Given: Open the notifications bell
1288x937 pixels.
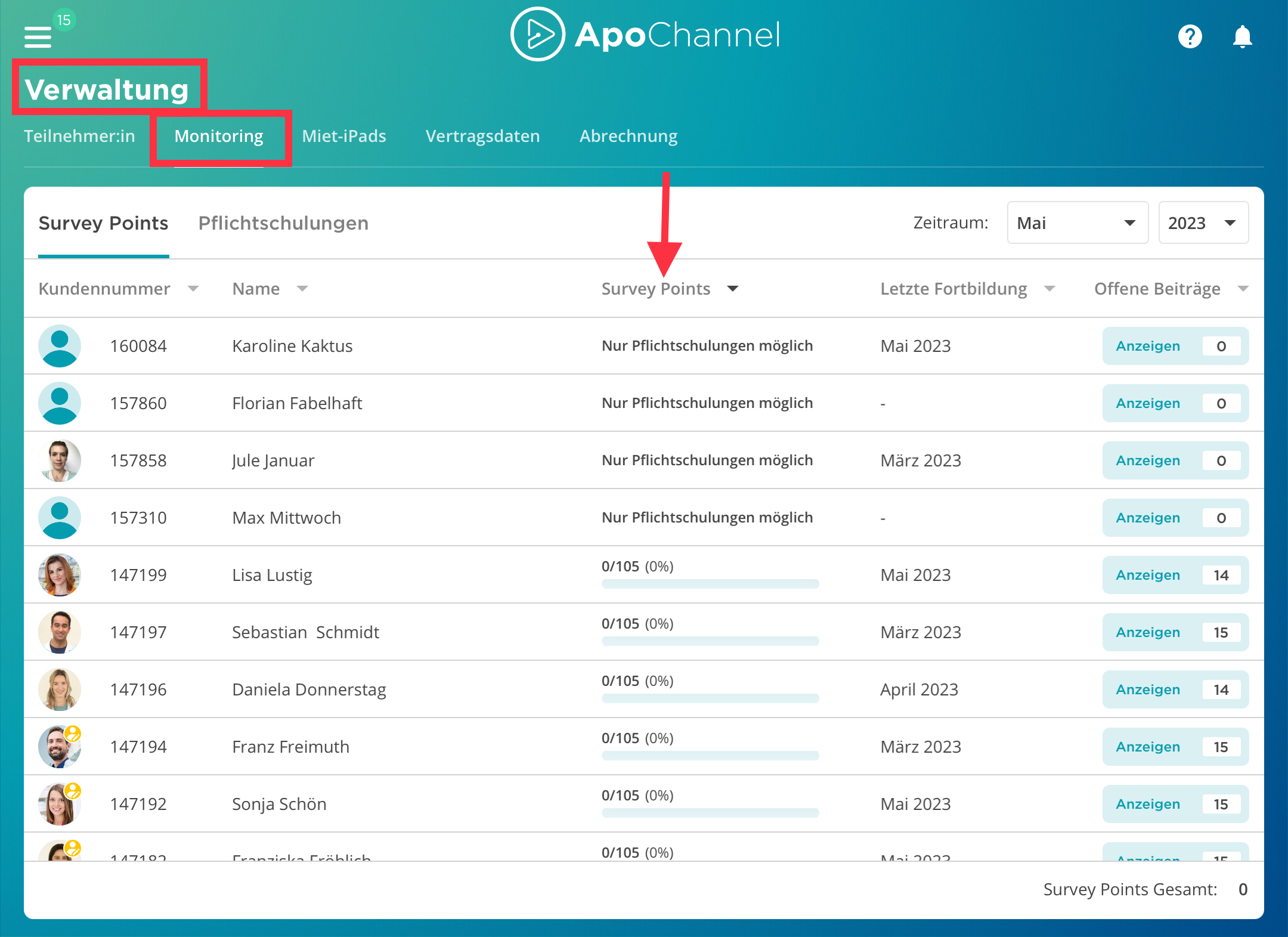Looking at the screenshot, I should click(x=1242, y=36).
